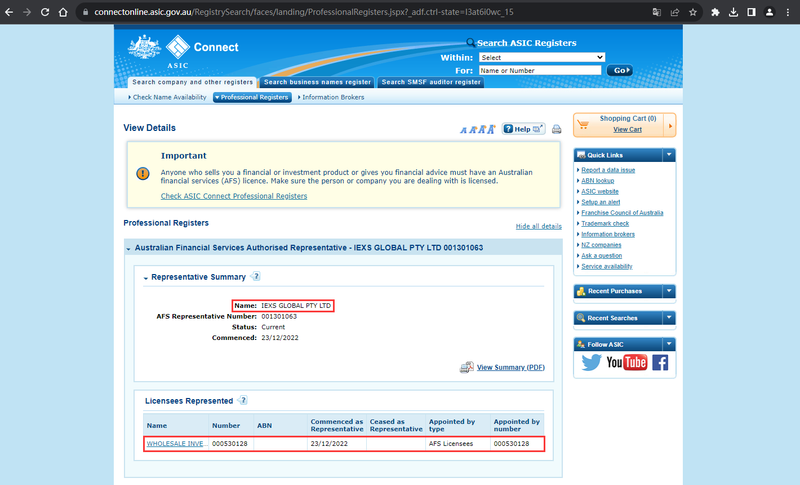
Task: Open Service availability quick link
Action: (607, 266)
